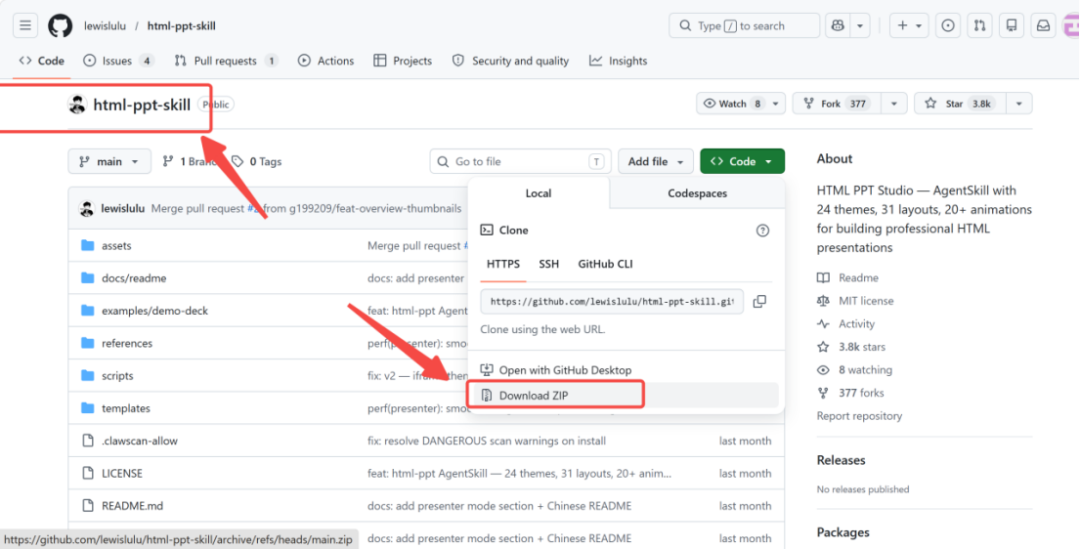
Task: Open the main branch selector dropdown
Action: 110,161
